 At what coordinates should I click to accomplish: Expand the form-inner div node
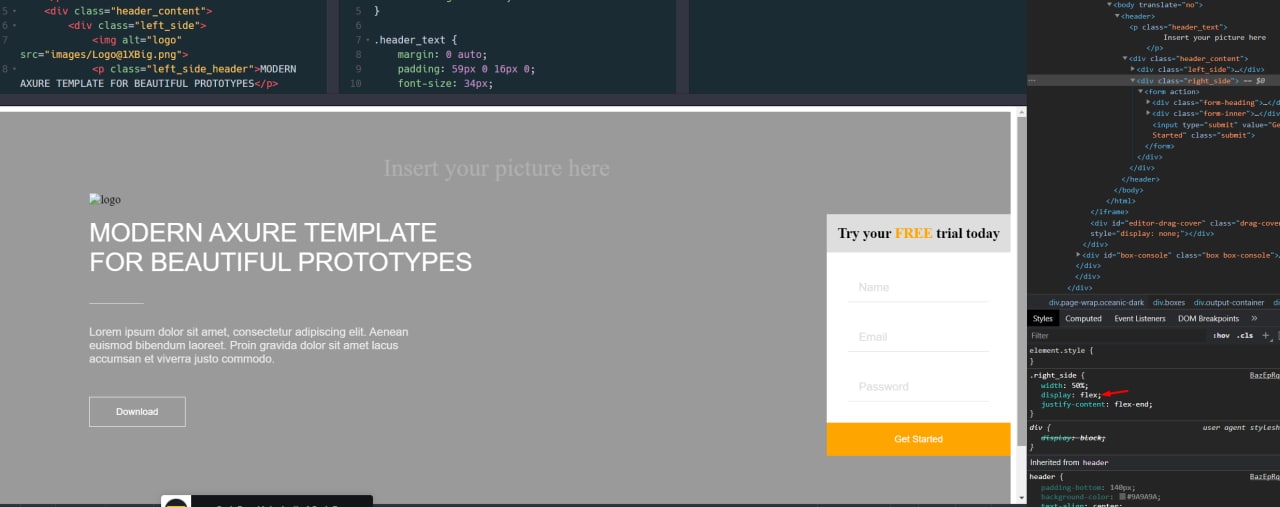coord(1148,113)
